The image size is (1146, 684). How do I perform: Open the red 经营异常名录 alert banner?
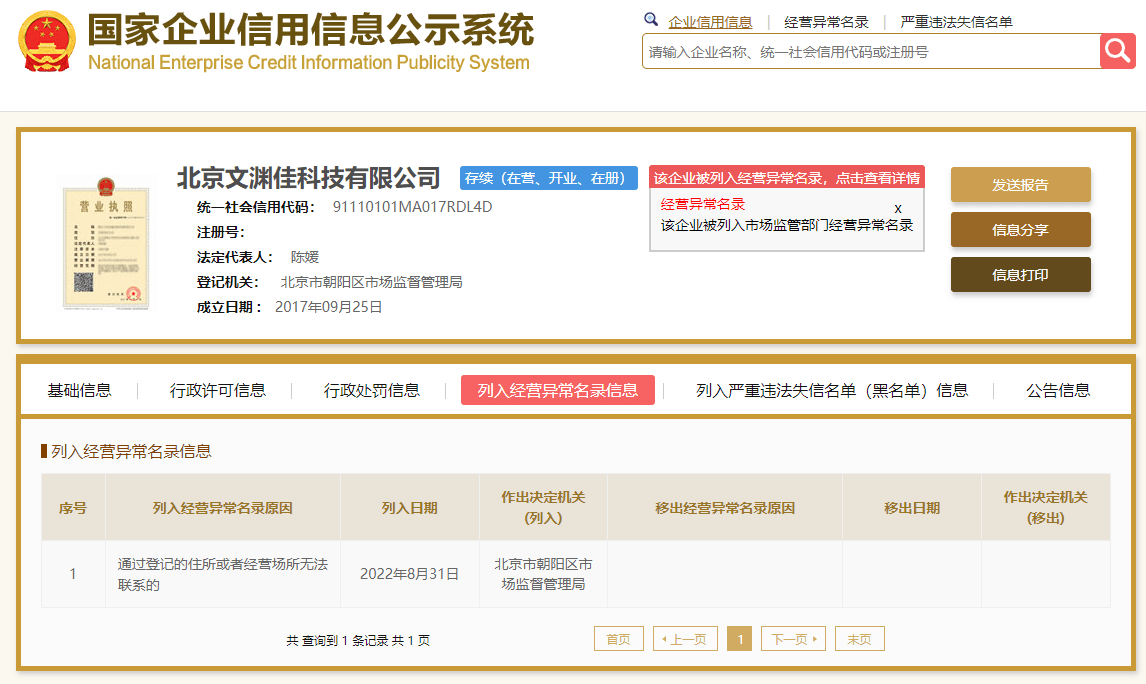(x=787, y=177)
